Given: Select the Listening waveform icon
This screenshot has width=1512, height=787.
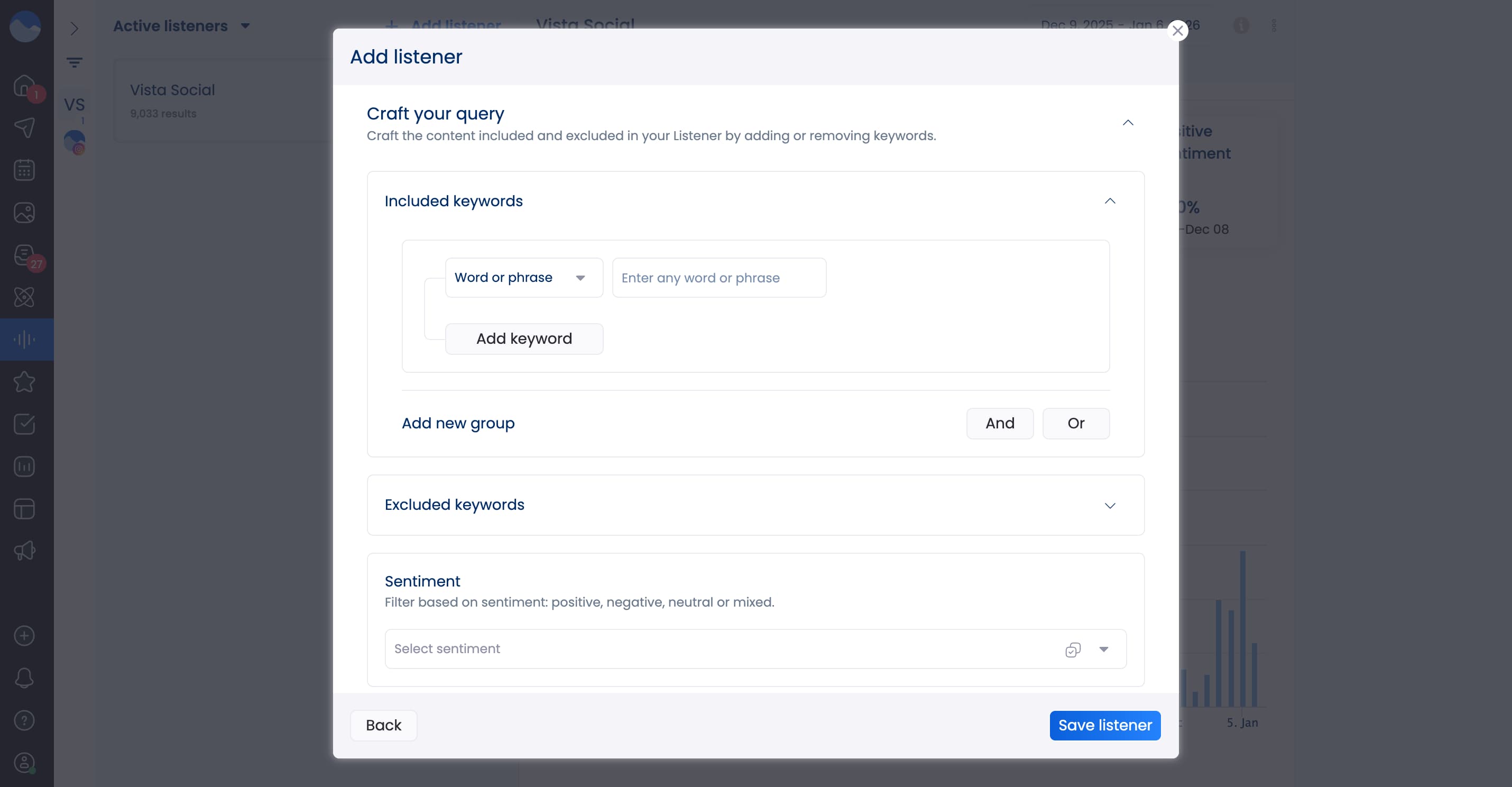Looking at the screenshot, I should coord(24,339).
